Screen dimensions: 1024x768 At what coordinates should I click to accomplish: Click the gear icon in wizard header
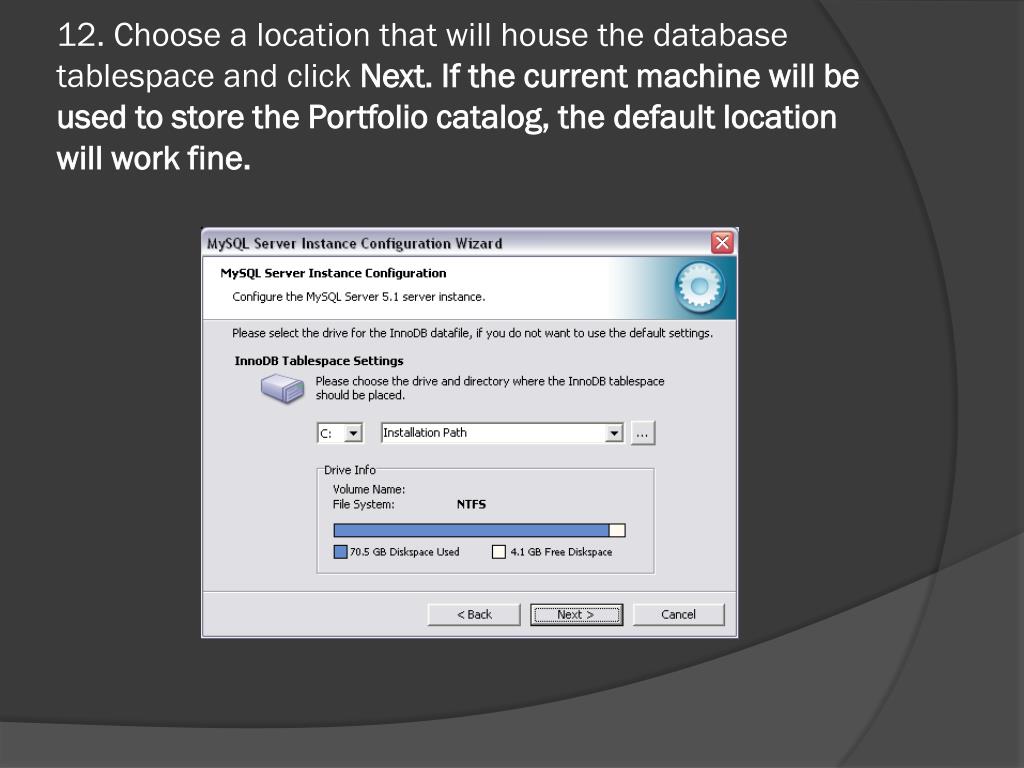[699, 287]
